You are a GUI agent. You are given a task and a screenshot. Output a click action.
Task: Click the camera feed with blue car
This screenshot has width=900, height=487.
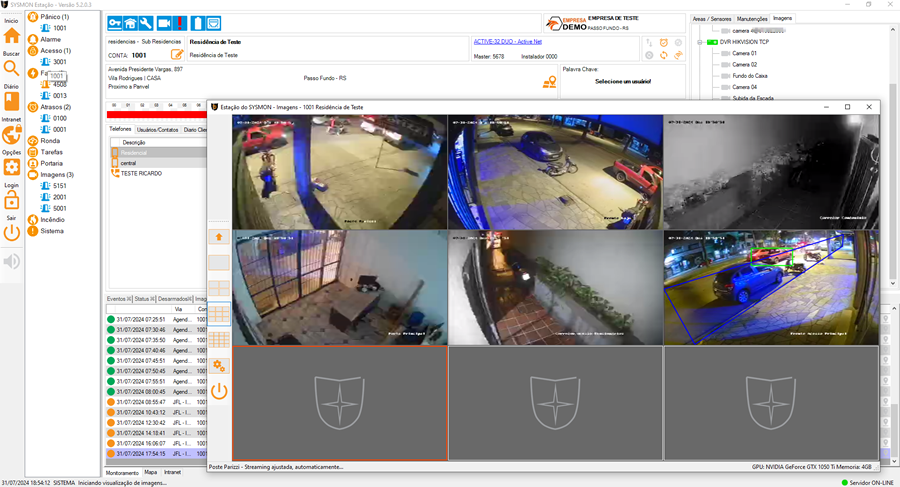(x=771, y=287)
